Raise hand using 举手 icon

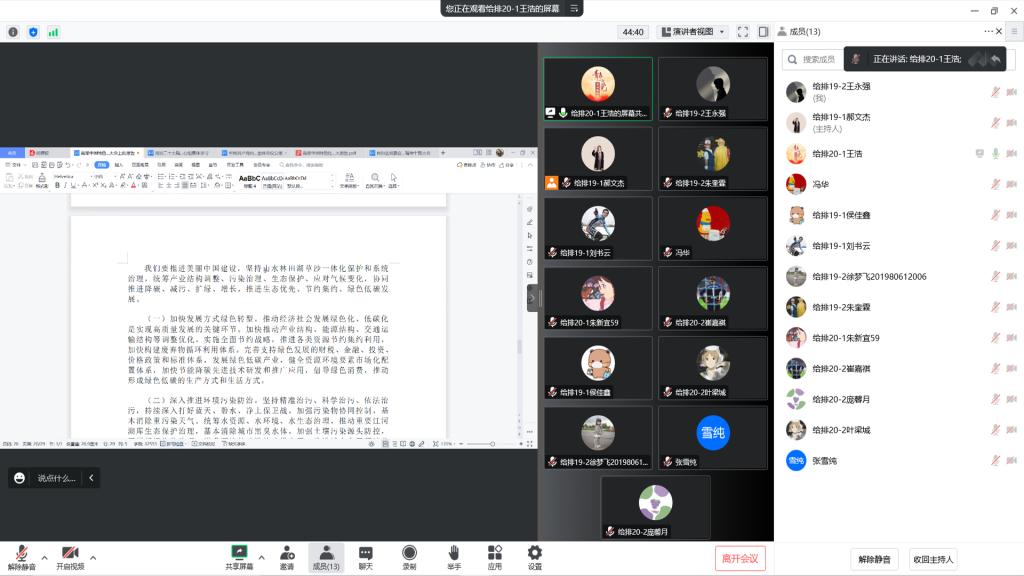click(x=454, y=553)
